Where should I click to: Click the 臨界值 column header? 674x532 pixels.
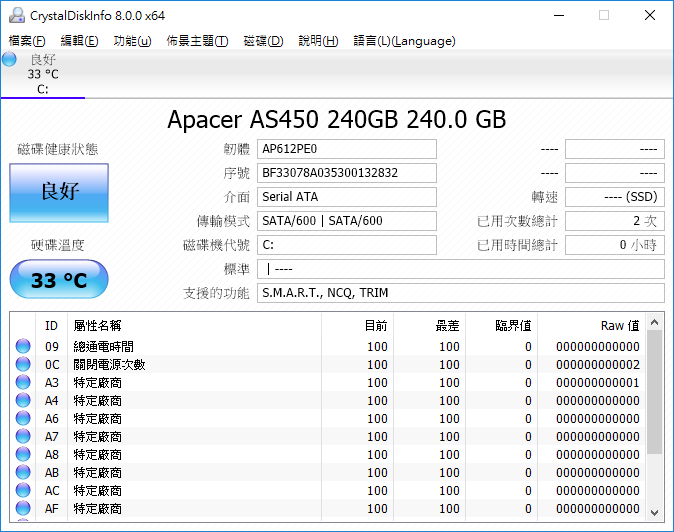(x=501, y=326)
